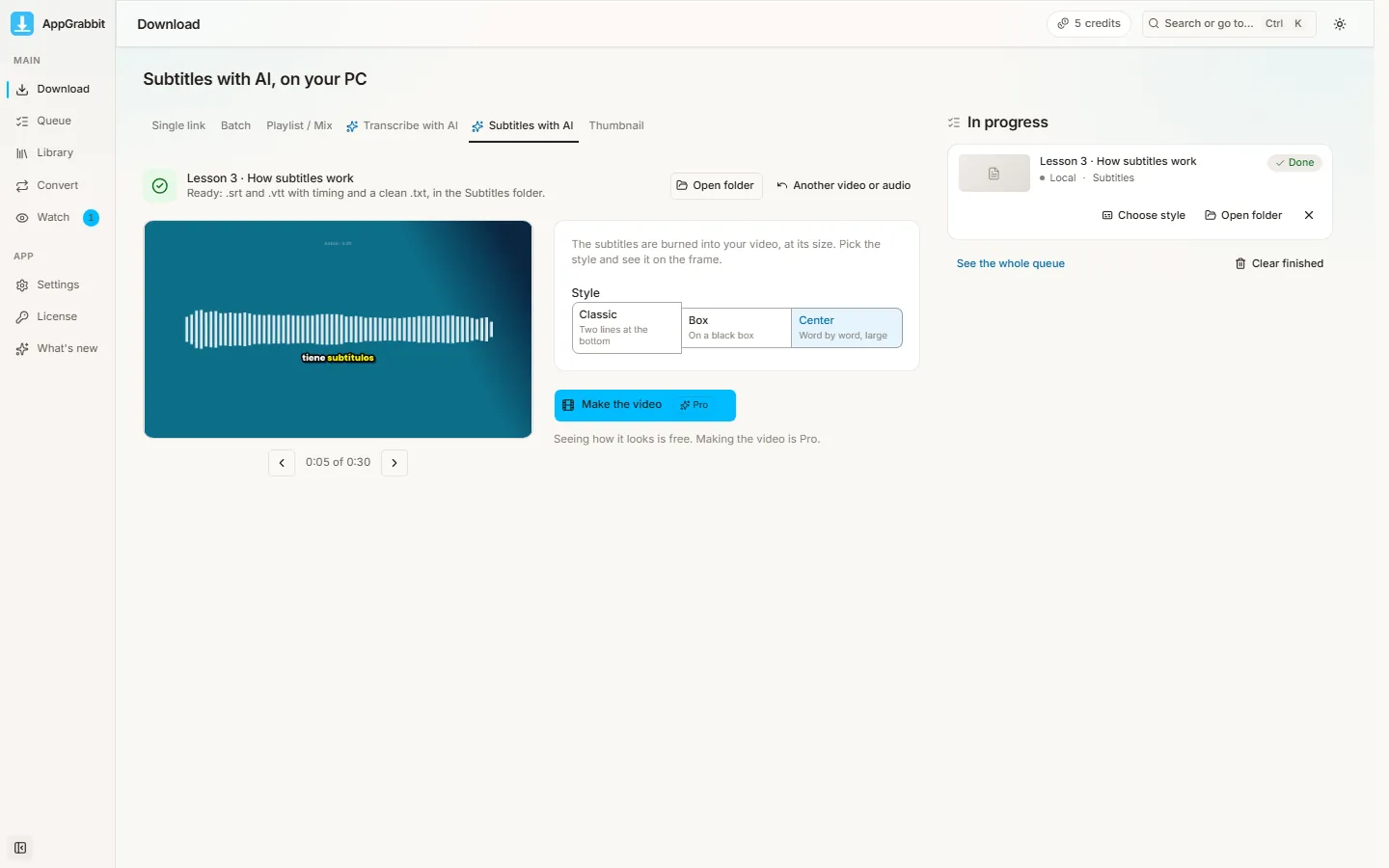The image size is (1389, 868).
Task: Click Choose style in the In progress card
Action: point(1144,215)
